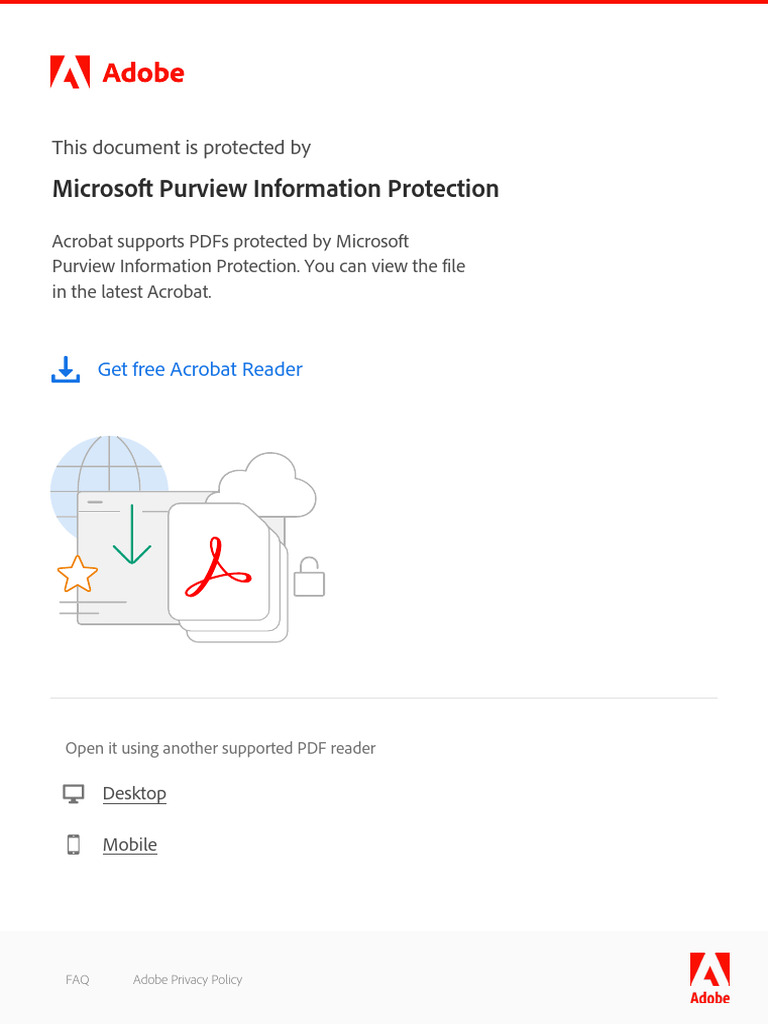The height and width of the screenshot is (1024, 768).
Task: Click the red Acrobat PDF symbol illustration
Action: click(218, 568)
